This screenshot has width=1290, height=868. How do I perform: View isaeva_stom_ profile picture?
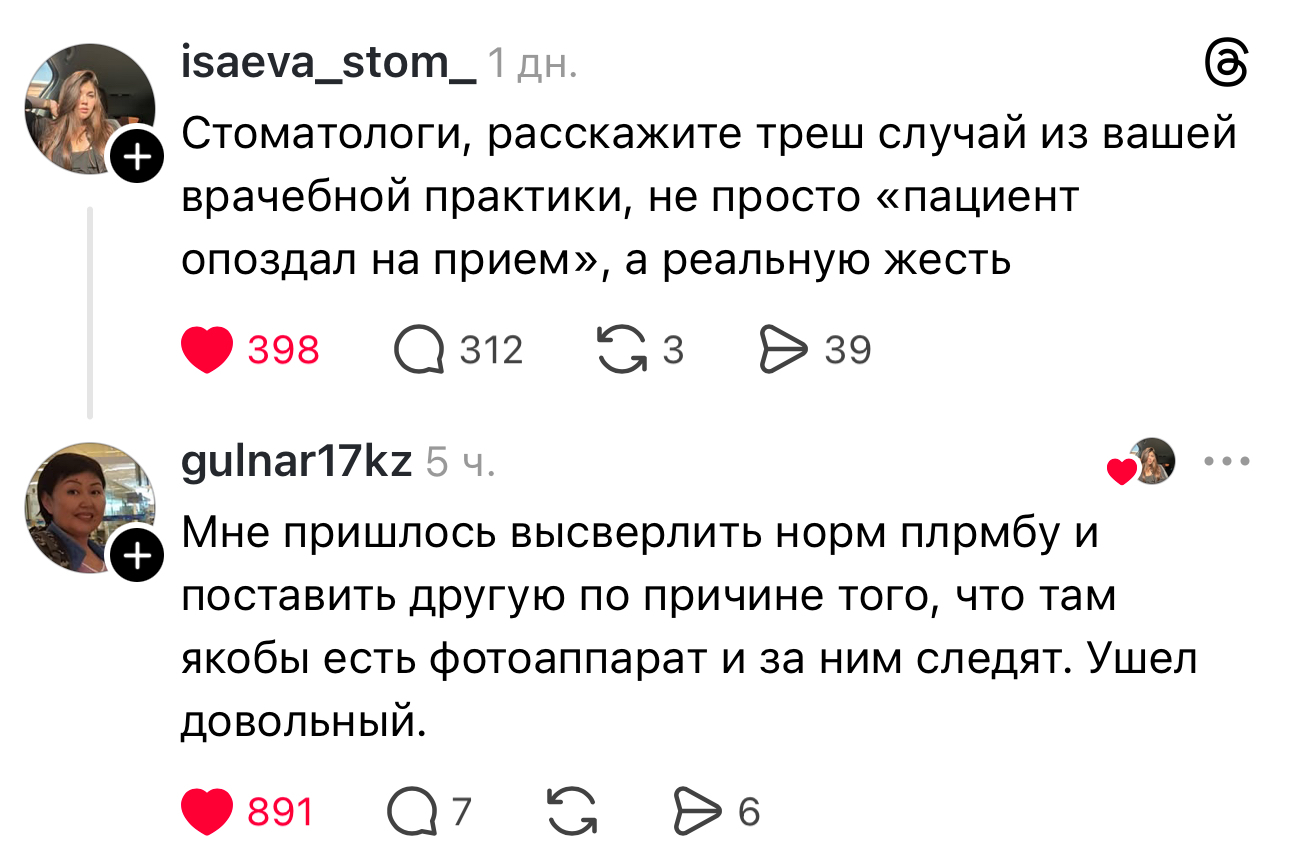coord(88,107)
